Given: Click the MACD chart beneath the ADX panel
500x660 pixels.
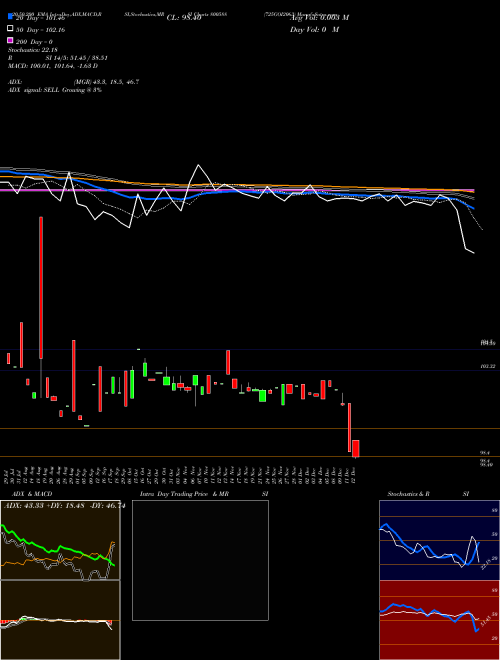Looking at the screenshot, I should (x=60, y=620).
